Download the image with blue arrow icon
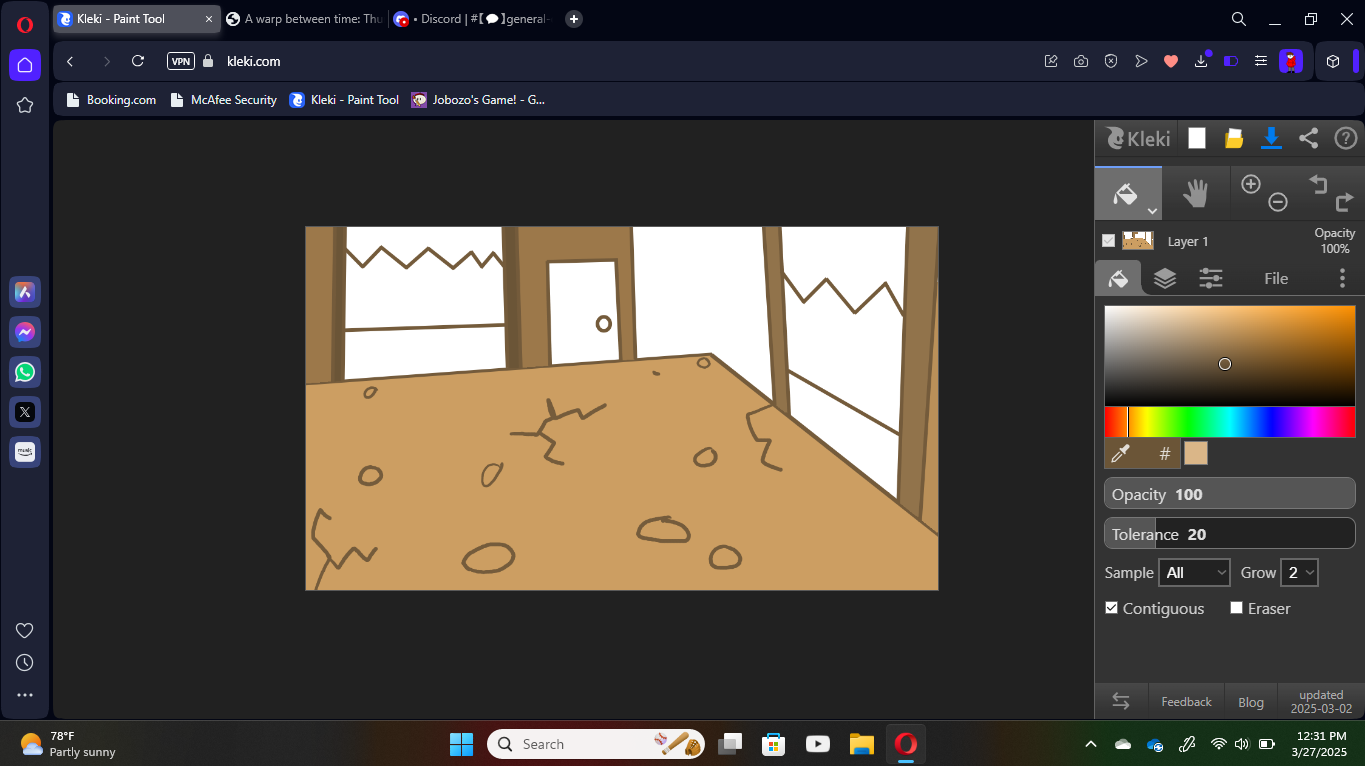 (x=1271, y=138)
